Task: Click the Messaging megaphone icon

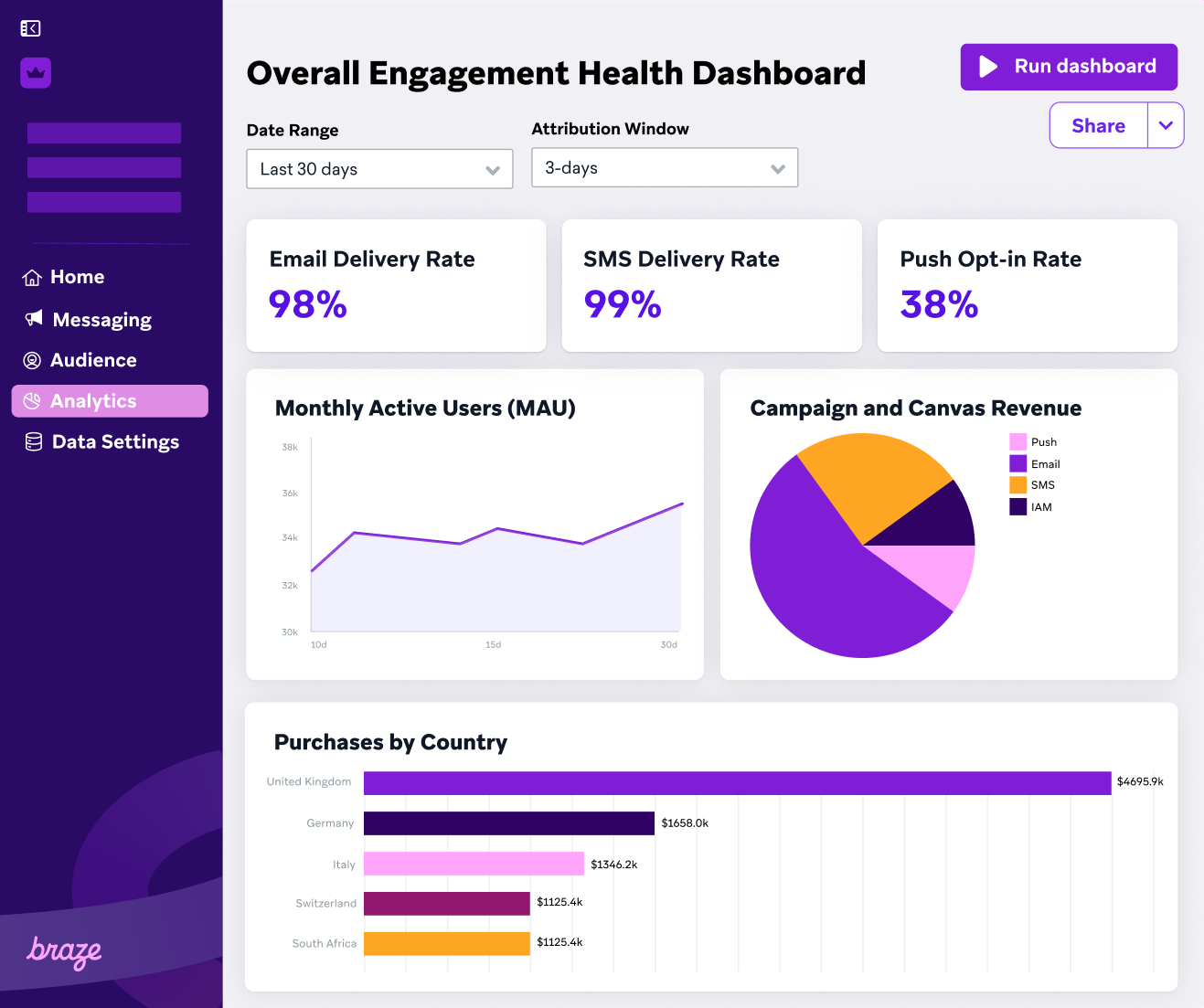Action: tap(34, 318)
